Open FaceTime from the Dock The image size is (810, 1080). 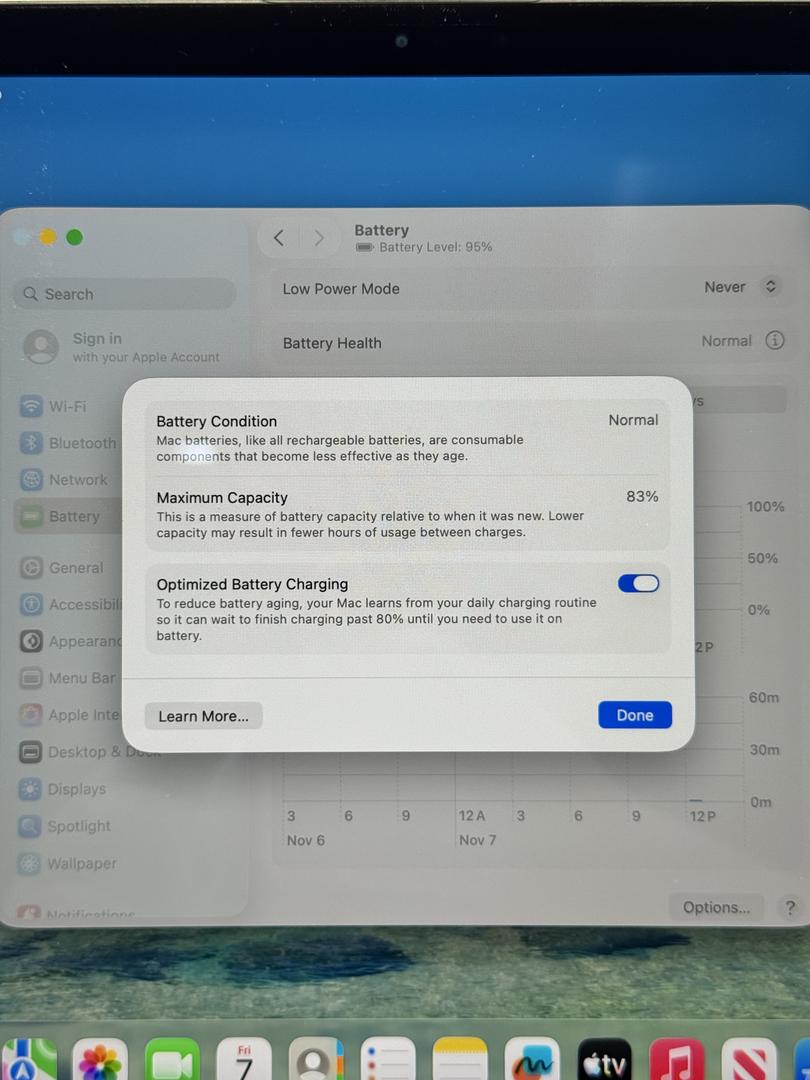[x=172, y=1058]
